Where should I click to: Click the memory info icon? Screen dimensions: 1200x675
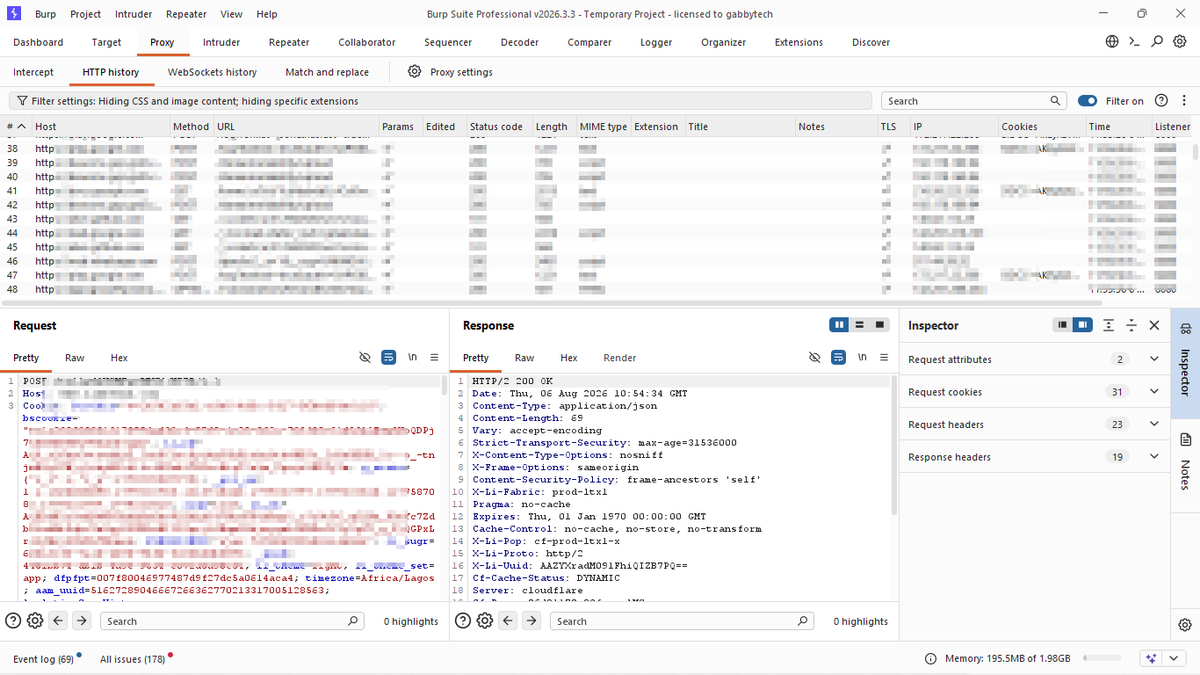[x=932, y=659]
